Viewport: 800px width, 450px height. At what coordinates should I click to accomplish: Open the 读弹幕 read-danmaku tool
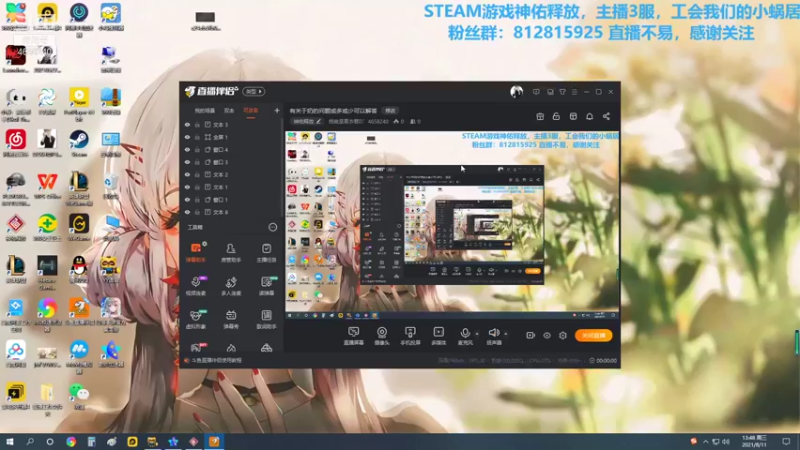[x=266, y=286]
